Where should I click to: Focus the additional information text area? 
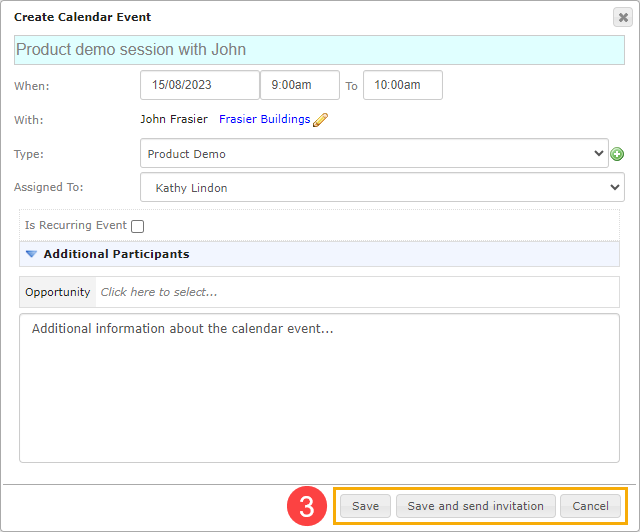(319, 388)
